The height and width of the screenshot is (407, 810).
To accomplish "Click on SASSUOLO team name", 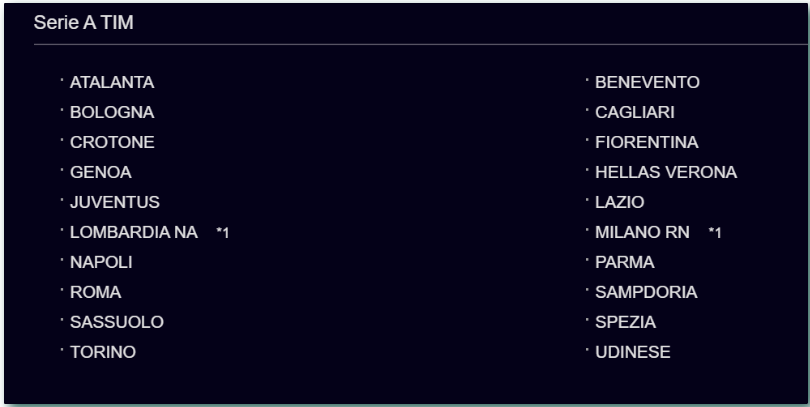I will point(117,322).
